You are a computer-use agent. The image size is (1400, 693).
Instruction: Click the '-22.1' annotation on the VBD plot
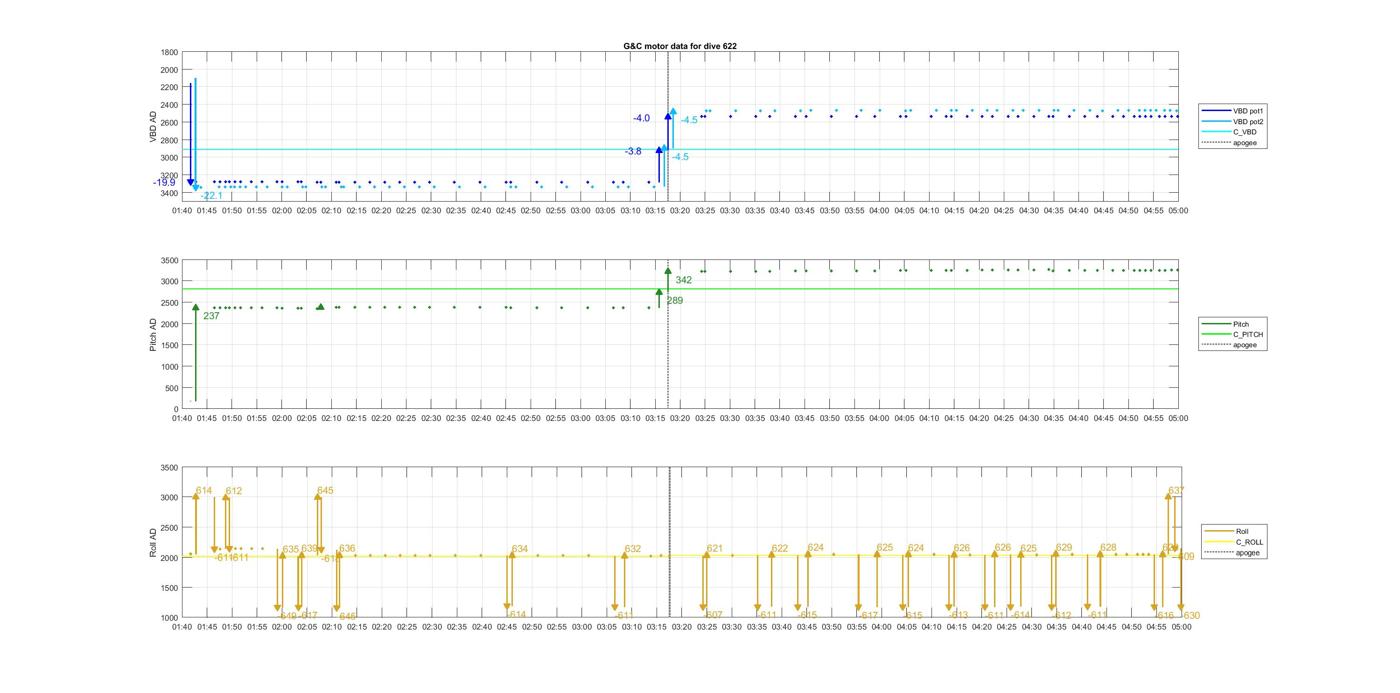point(212,196)
